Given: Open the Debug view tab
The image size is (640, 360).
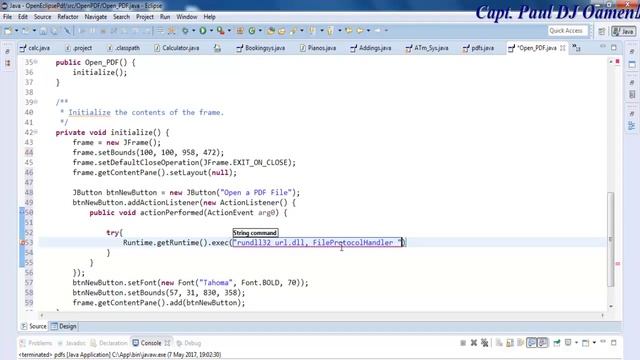Looking at the screenshot, I should pos(189,343).
